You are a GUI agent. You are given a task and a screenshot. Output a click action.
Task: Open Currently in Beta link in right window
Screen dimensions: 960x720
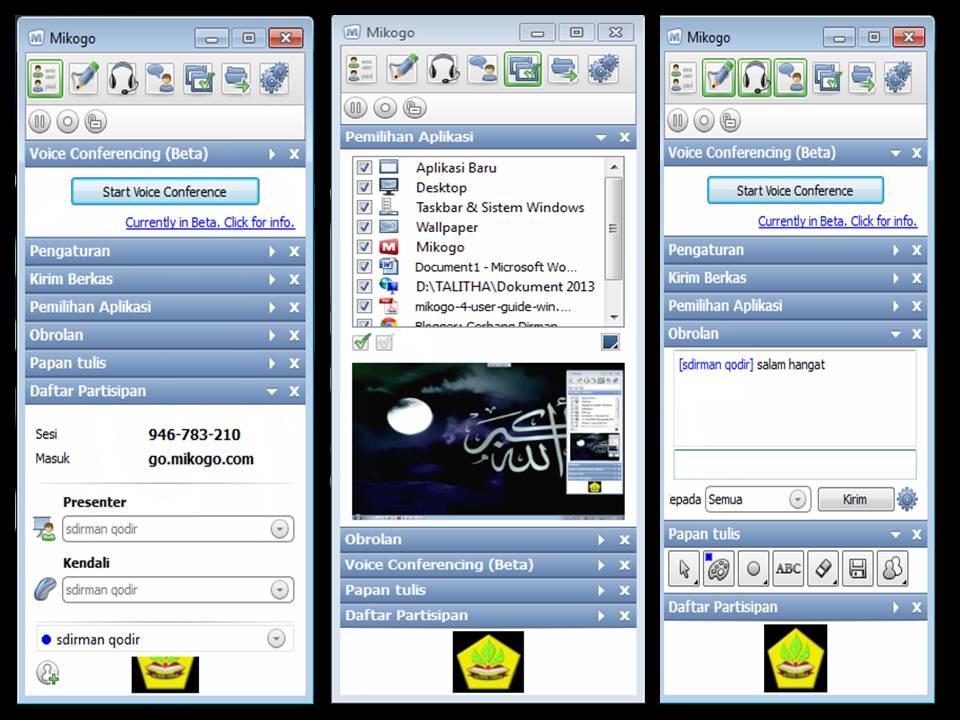coord(838,221)
